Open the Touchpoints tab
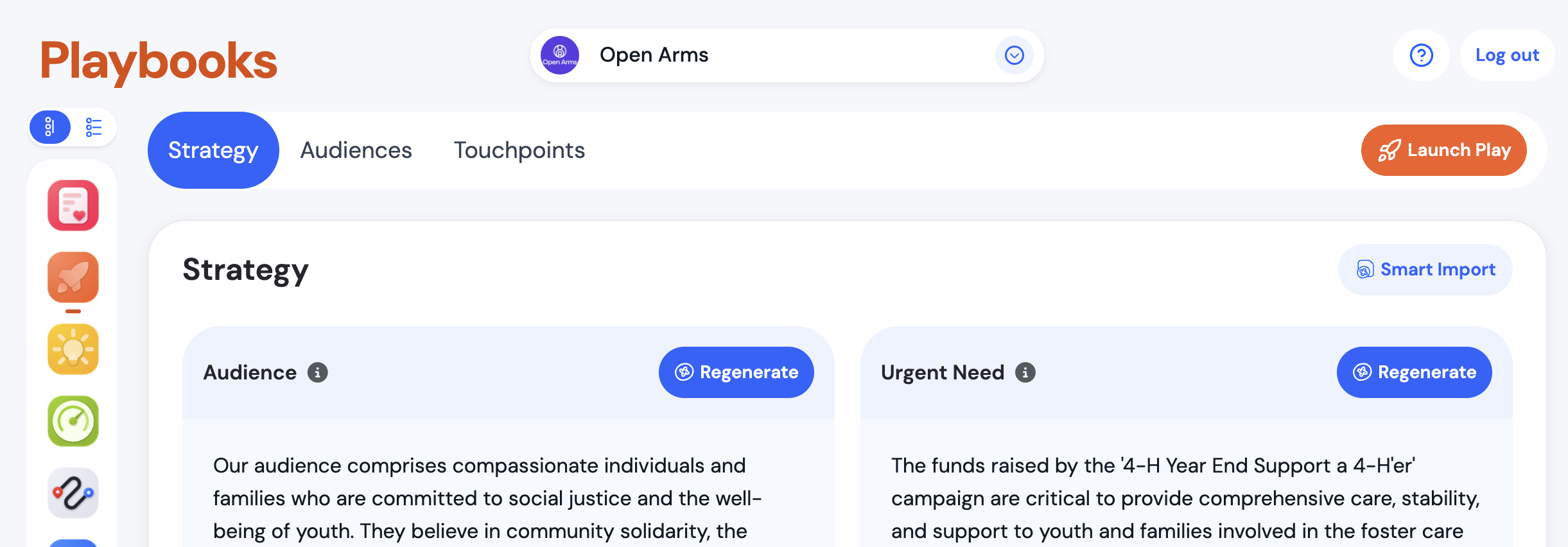The width and height of the screenshot is (1568, 547). [519, 150]
